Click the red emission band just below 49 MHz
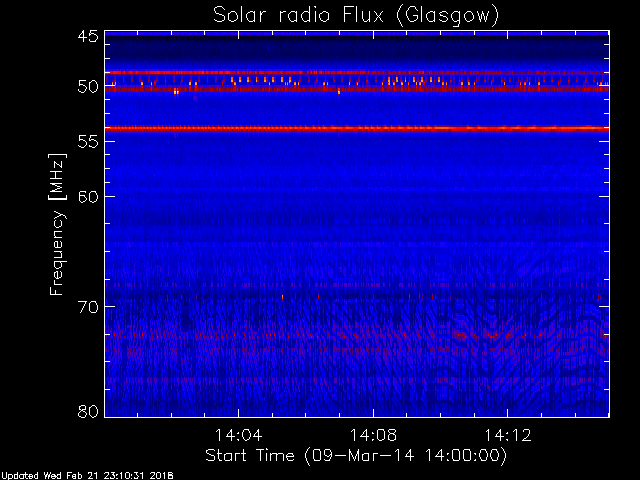Viewport: 640px width, 480px height. (x=357, y=73)
